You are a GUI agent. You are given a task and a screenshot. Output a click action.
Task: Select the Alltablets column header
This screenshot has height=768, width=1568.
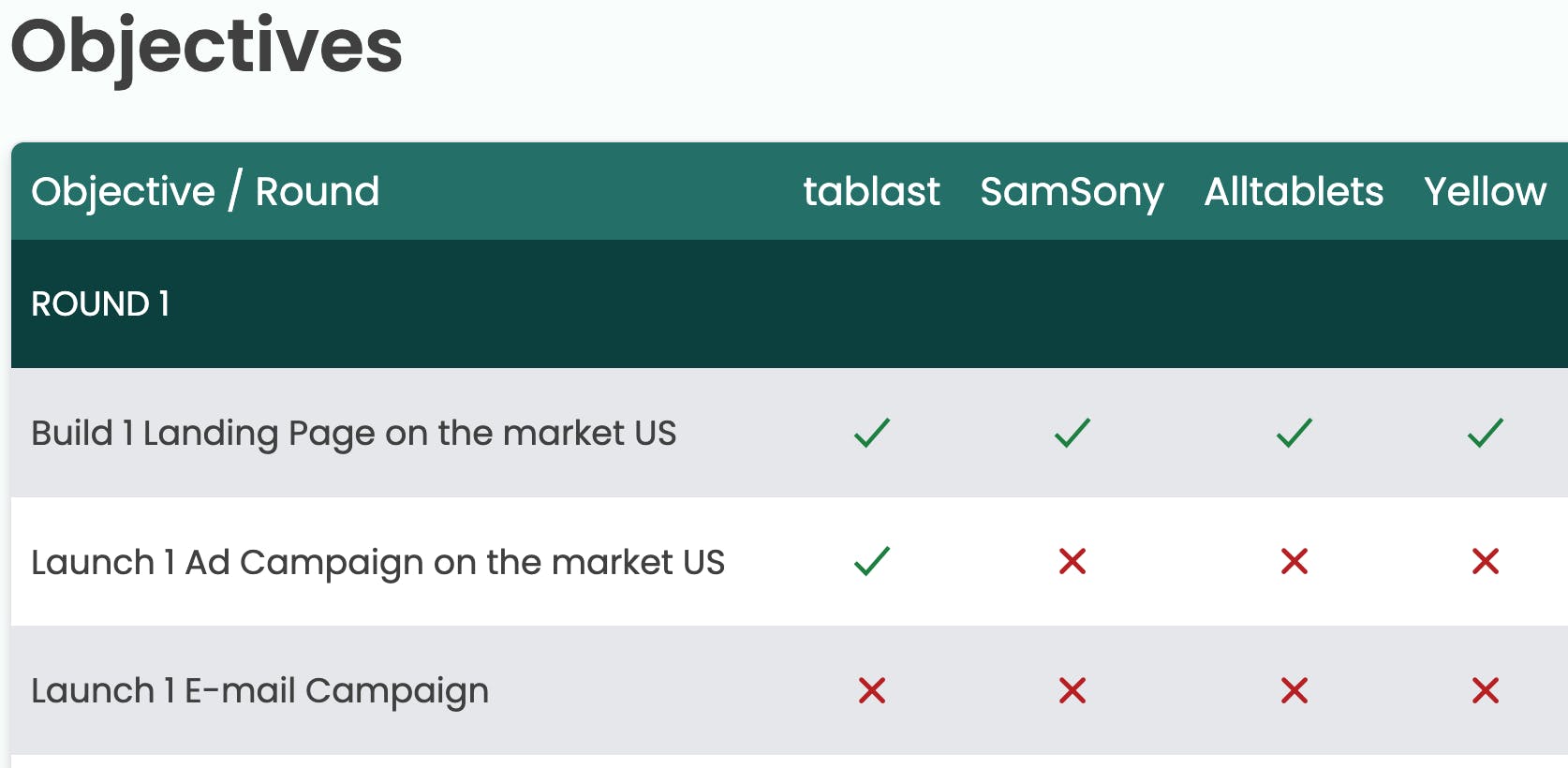(x=1294, y=191)
